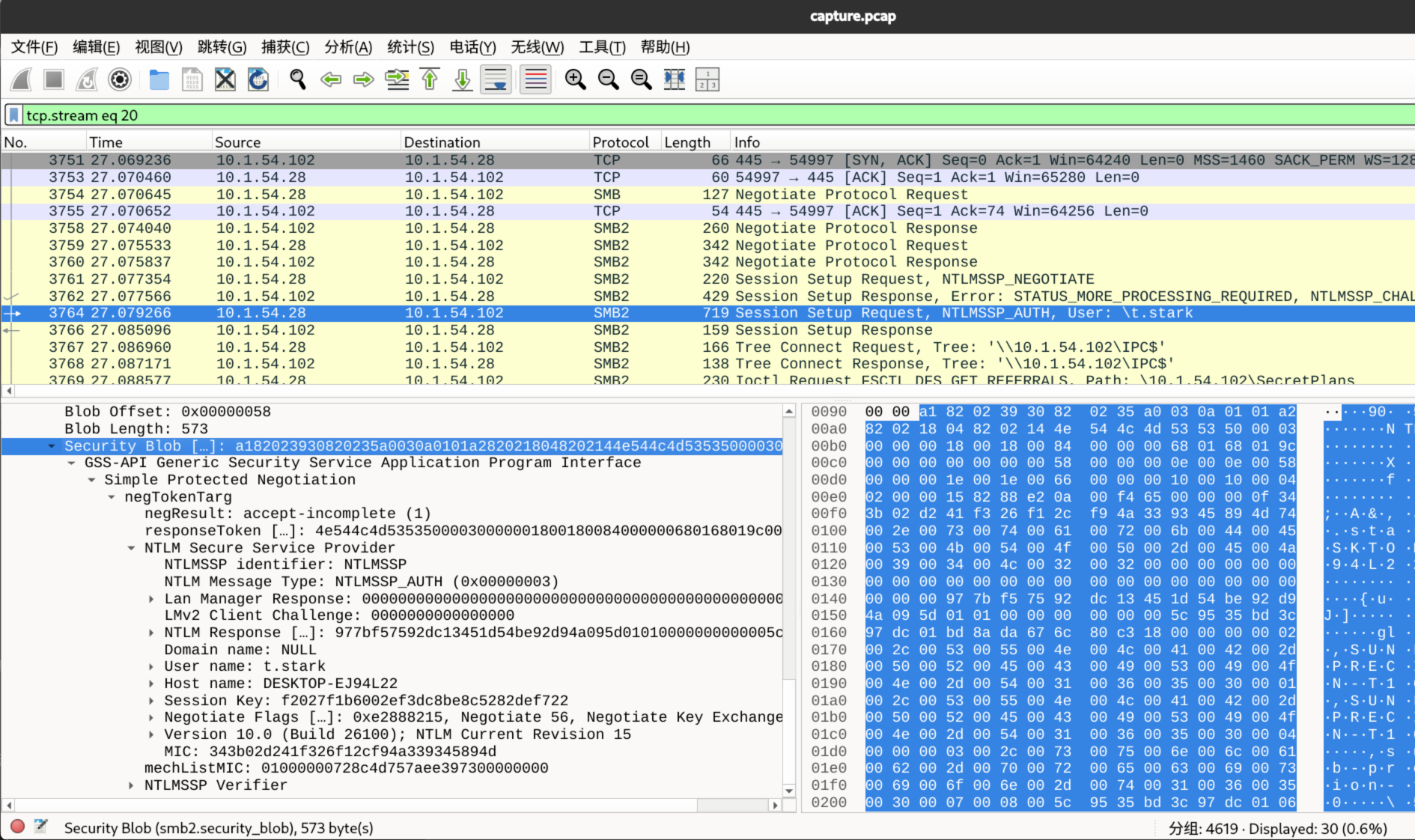Open capture options gear icon
Viewport: 1415px width, 840px height.
[120, 79]
